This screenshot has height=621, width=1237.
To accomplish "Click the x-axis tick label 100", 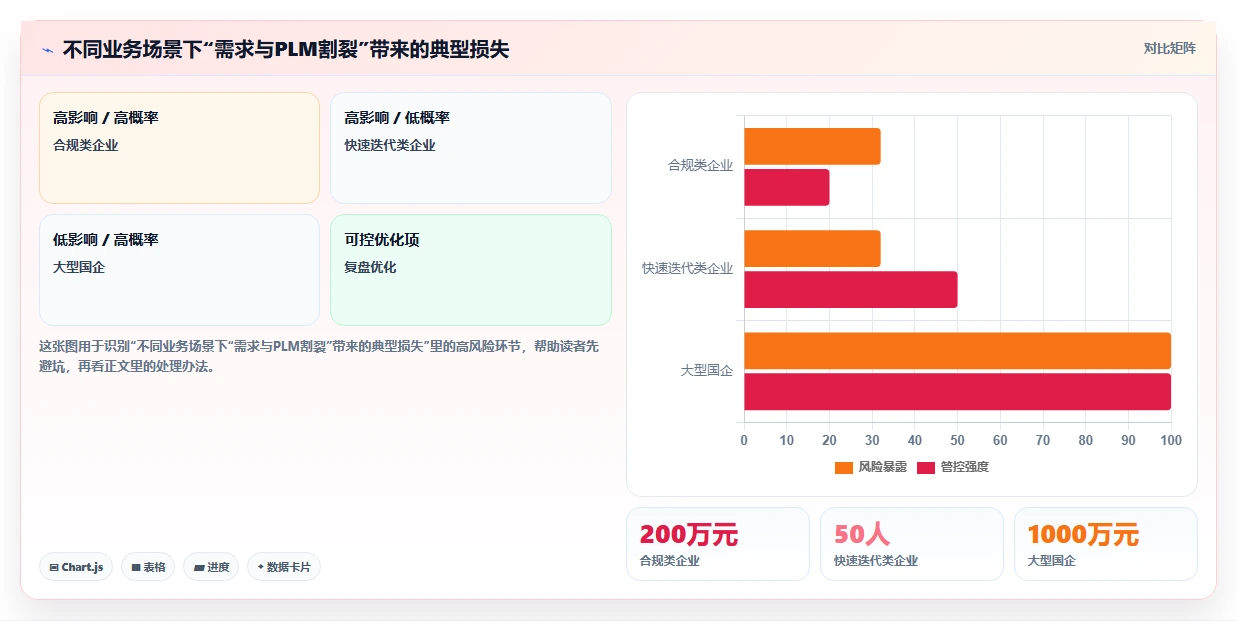I will pos(1171,440).
